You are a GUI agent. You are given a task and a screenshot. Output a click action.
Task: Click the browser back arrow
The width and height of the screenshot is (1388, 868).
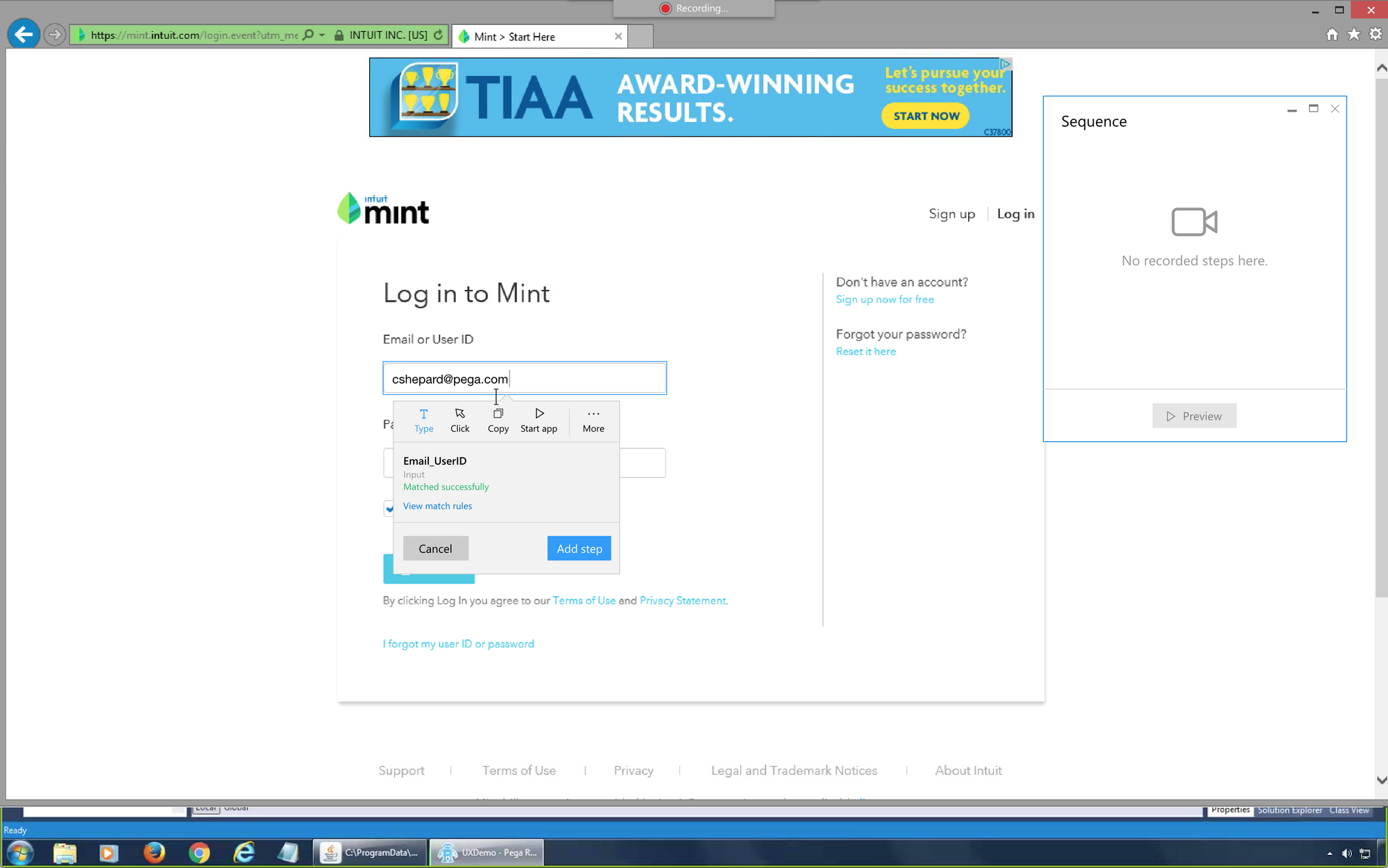click(x=24, y=34)
